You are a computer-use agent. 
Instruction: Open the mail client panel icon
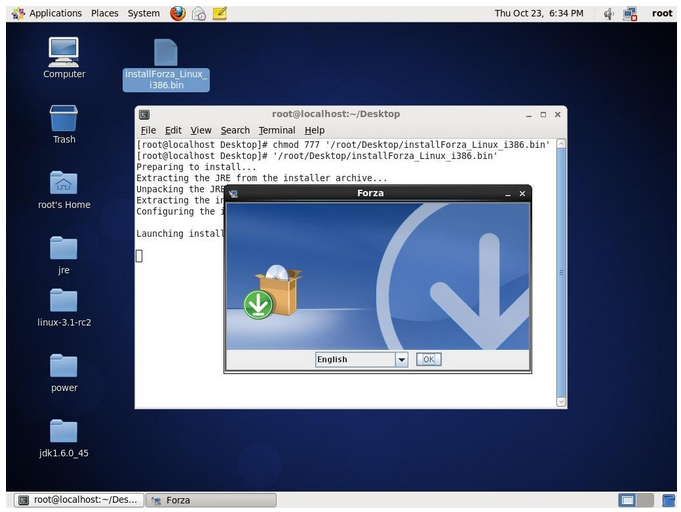[199, 14]
